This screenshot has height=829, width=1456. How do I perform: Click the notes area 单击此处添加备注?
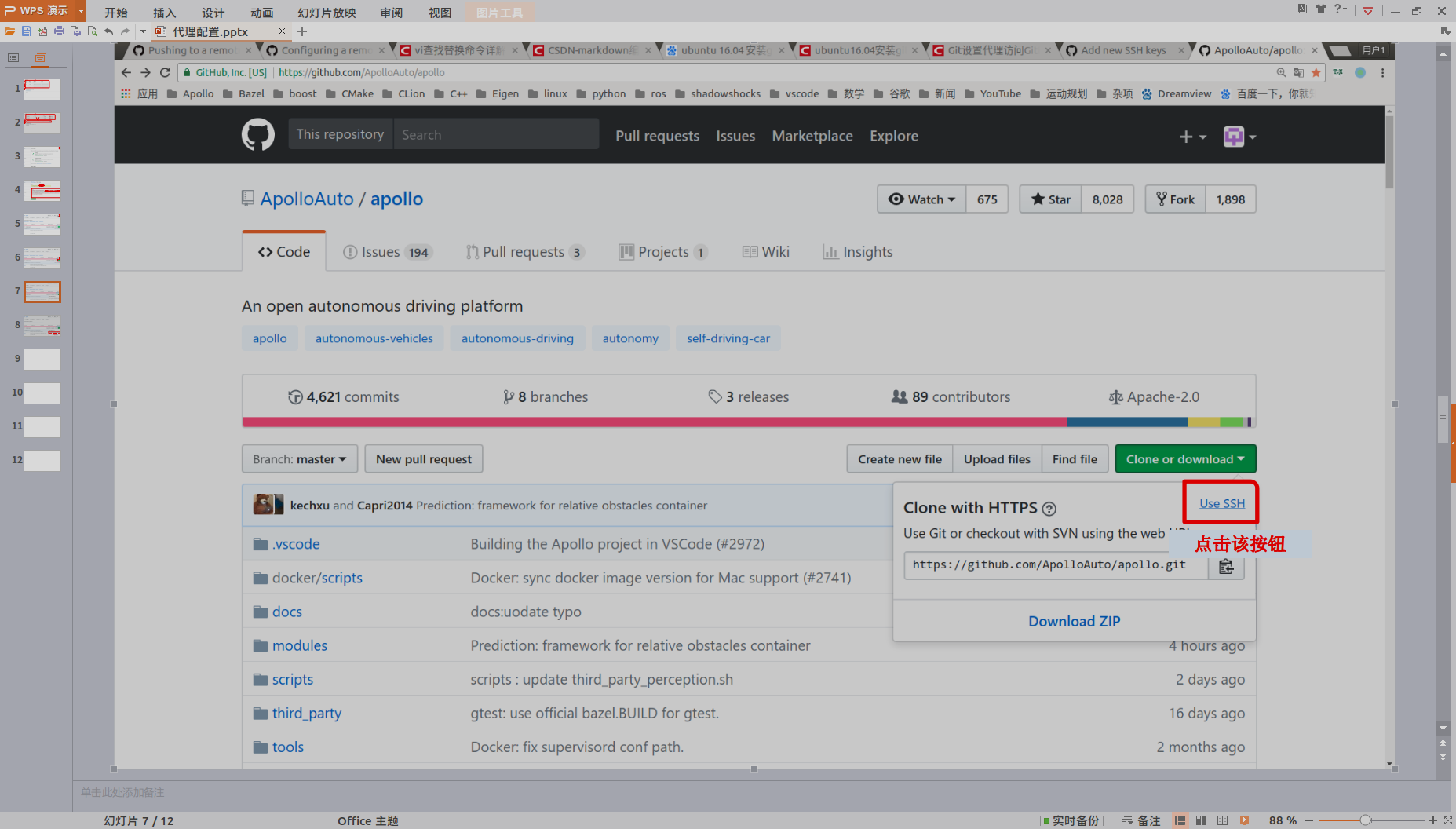122,792
